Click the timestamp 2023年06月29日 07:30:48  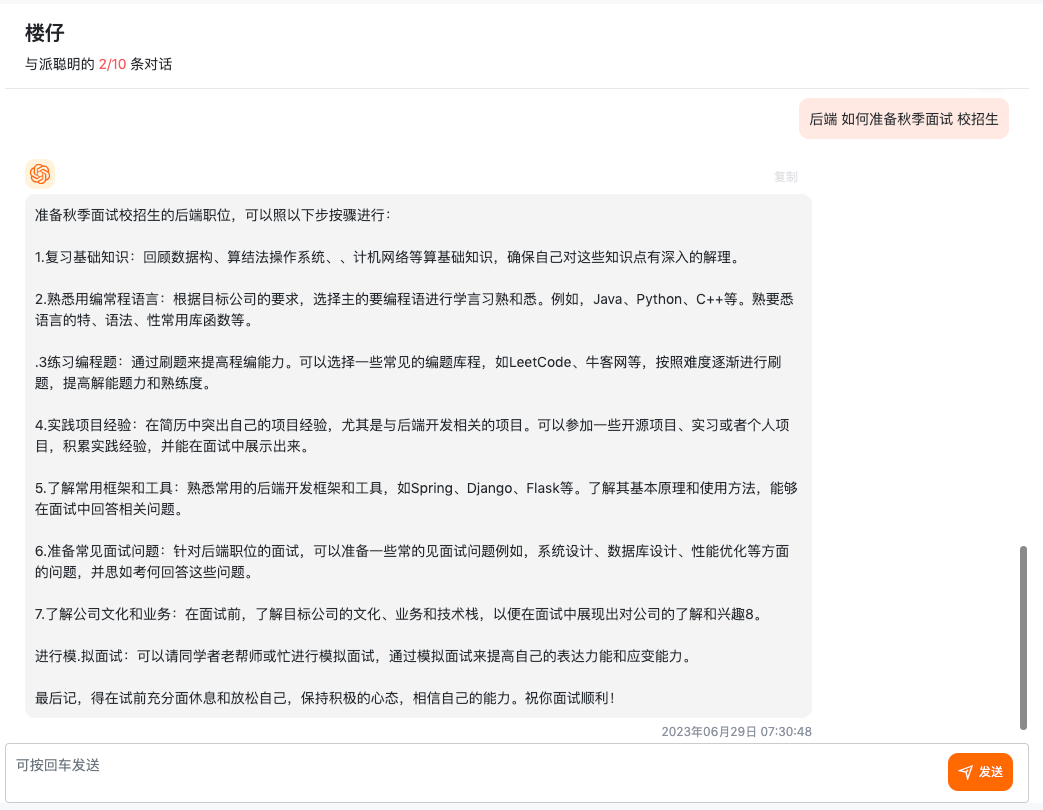click(736, 732)
